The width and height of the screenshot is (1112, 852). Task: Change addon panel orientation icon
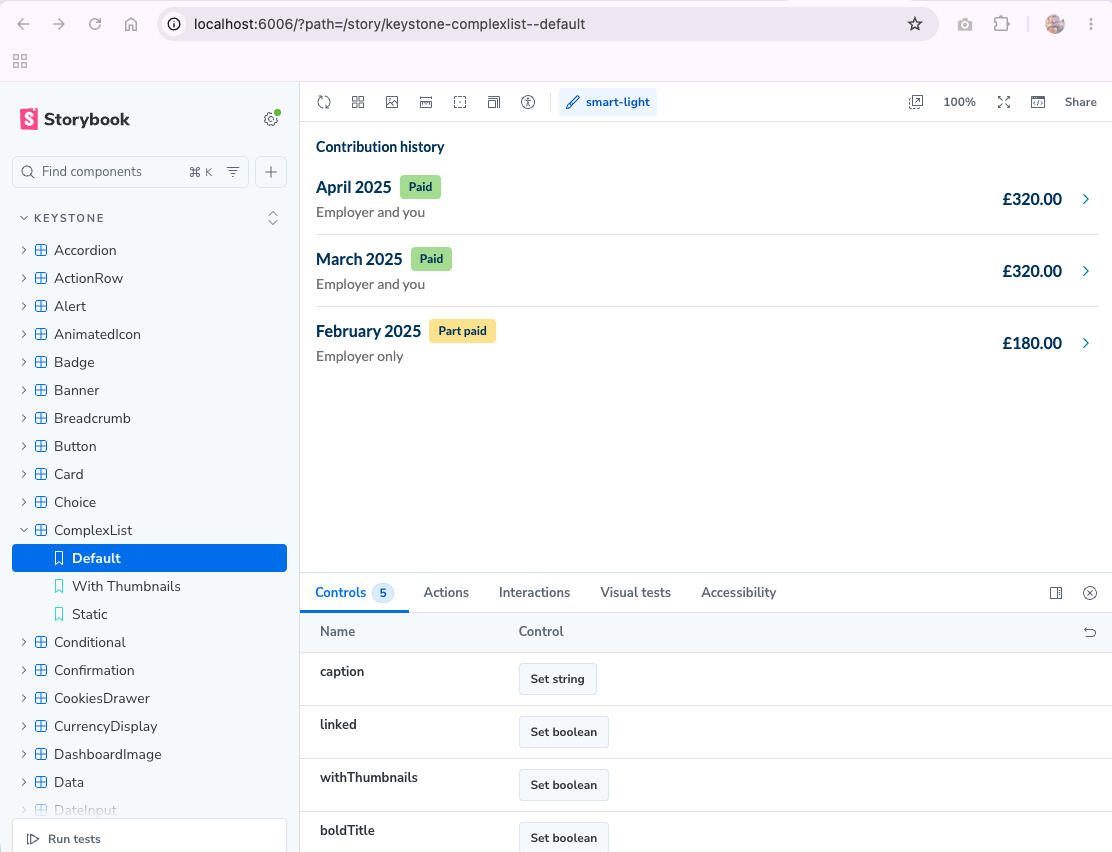(1056, 593)
